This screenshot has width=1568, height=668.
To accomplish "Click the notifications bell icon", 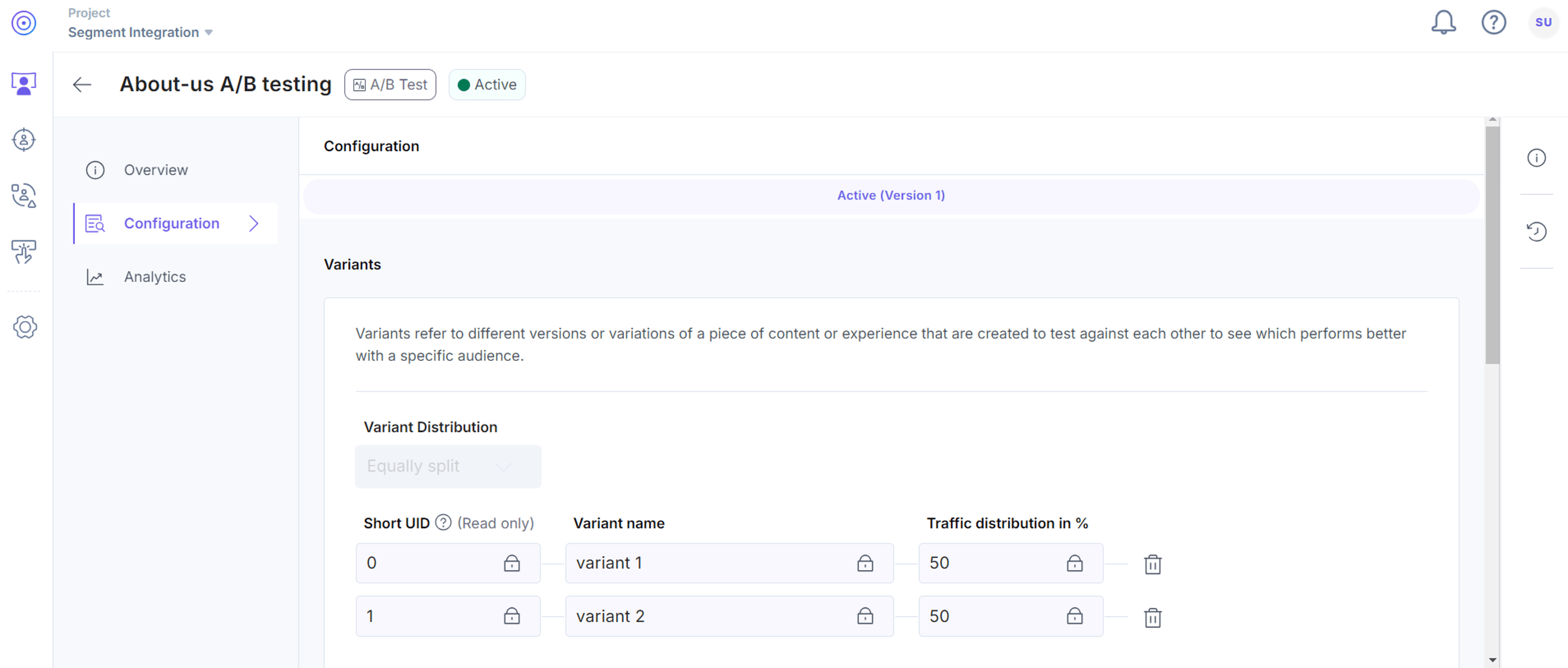I will click(1443, 22).
